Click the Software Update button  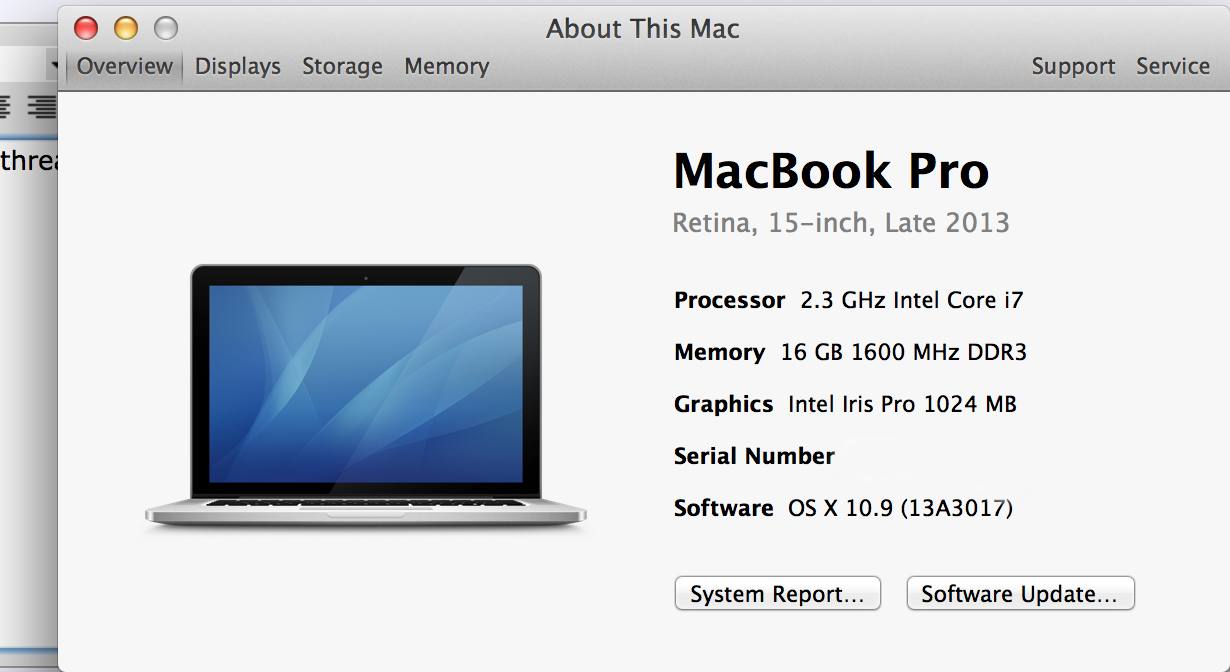tap(1020, 593)
